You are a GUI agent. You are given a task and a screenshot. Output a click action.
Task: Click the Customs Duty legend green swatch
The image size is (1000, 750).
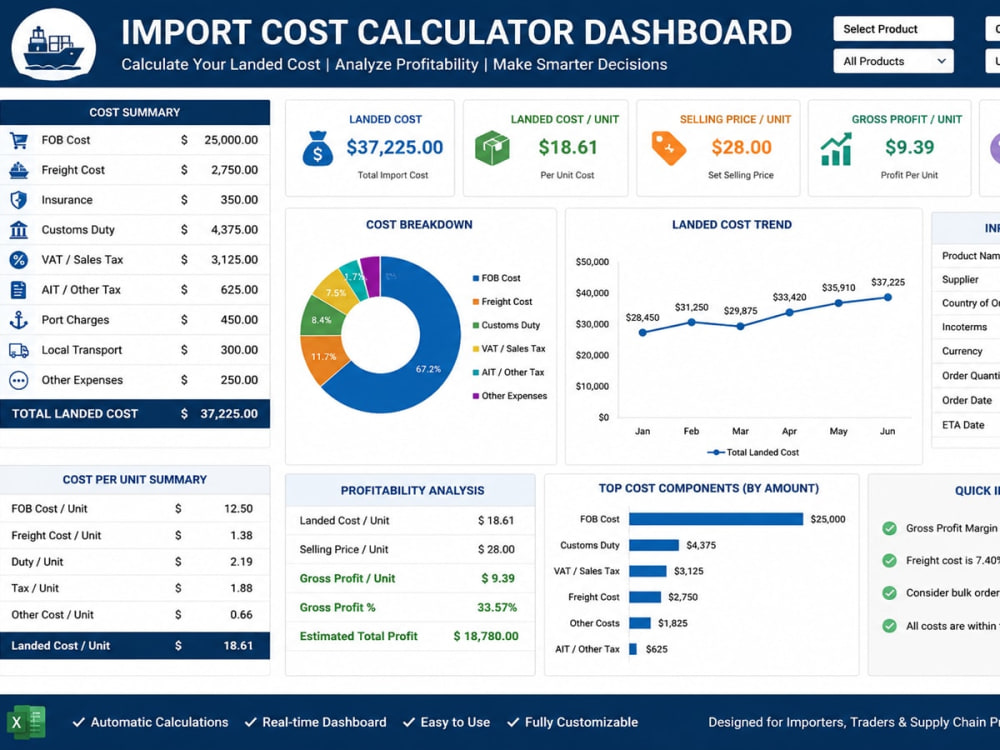476,325
